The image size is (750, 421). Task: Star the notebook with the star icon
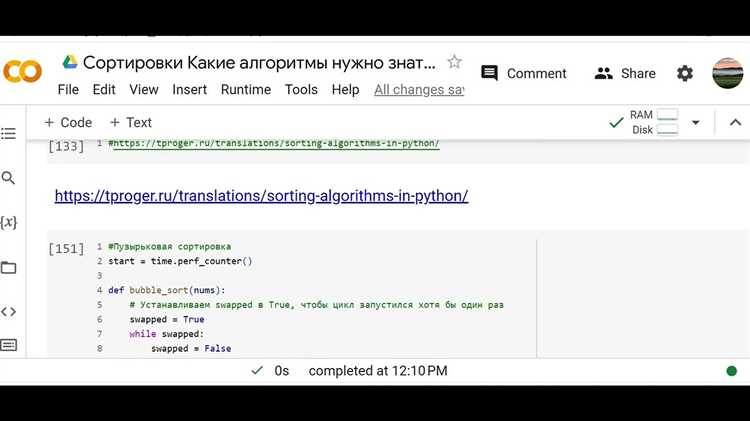(454, 62)
